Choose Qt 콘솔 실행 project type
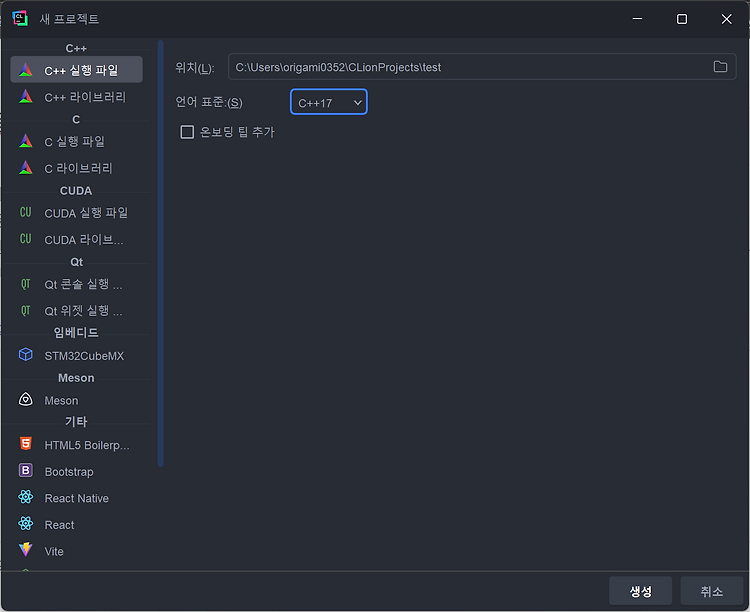 pyautogui.click(x=77, y=284)
